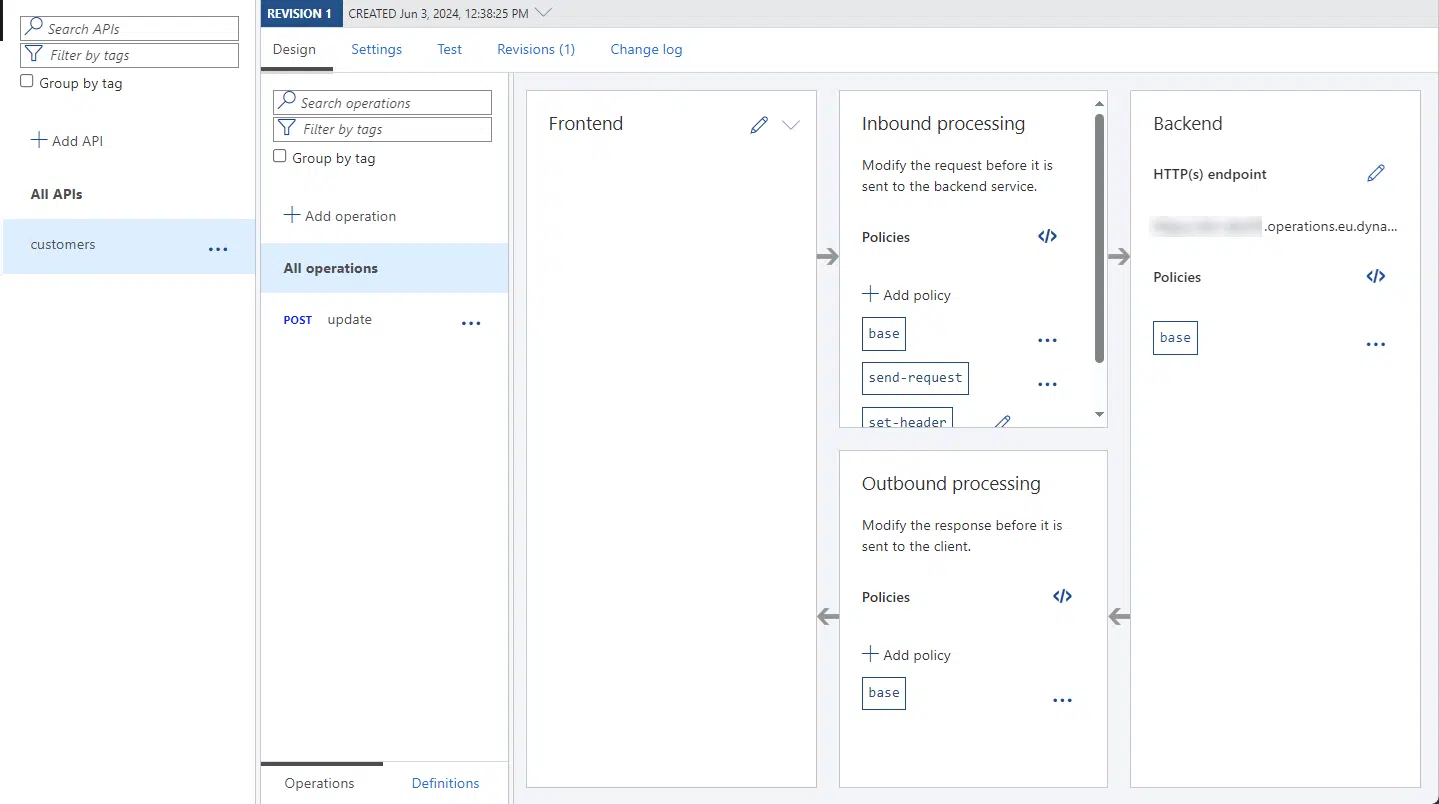The image size is (1439, 804).
Task: Open the base policy menu in Backend panel
Action: point(1376,344)
